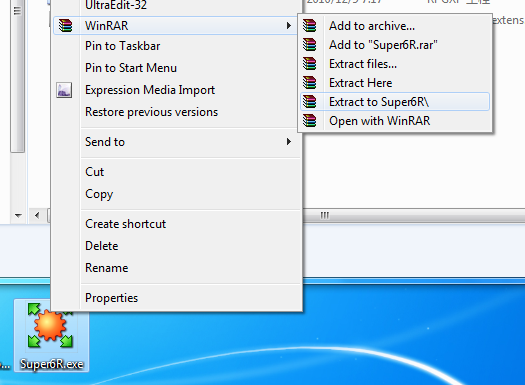This screenshot has width=525, height=385.
Task: Select the Super6R.exe desktop icon
Action: (51, 335)
